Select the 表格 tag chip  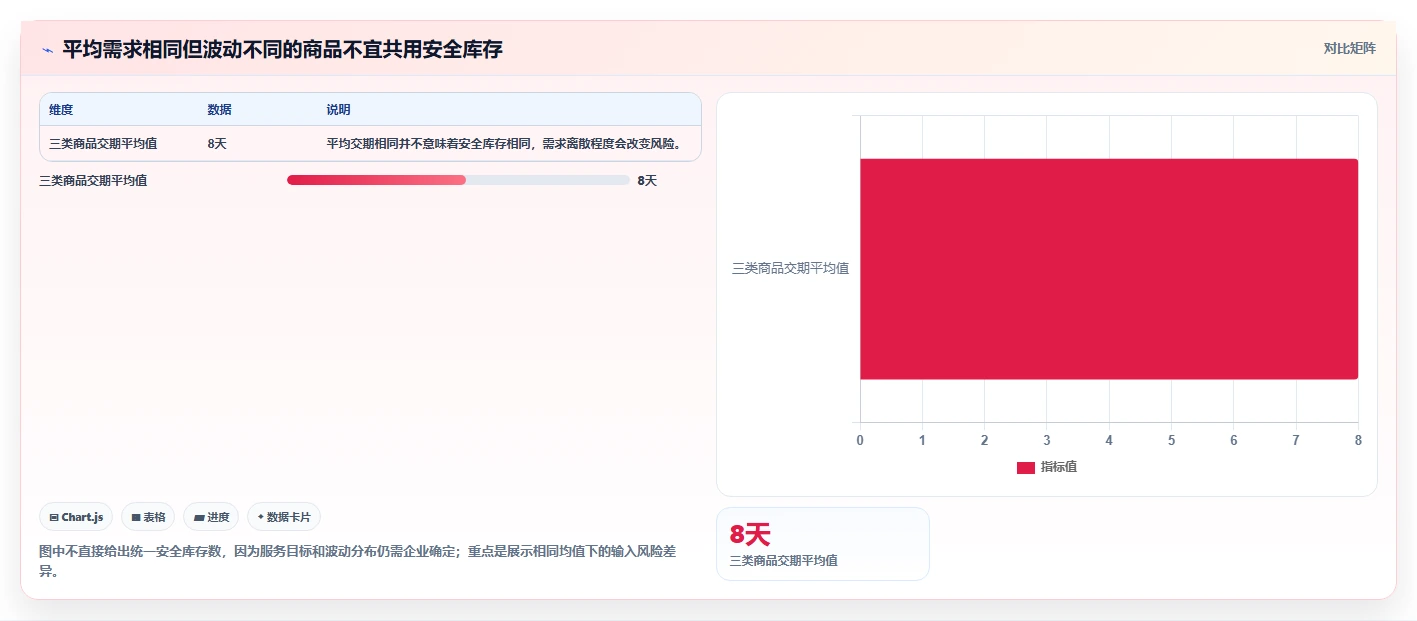(x=148, y=517)
